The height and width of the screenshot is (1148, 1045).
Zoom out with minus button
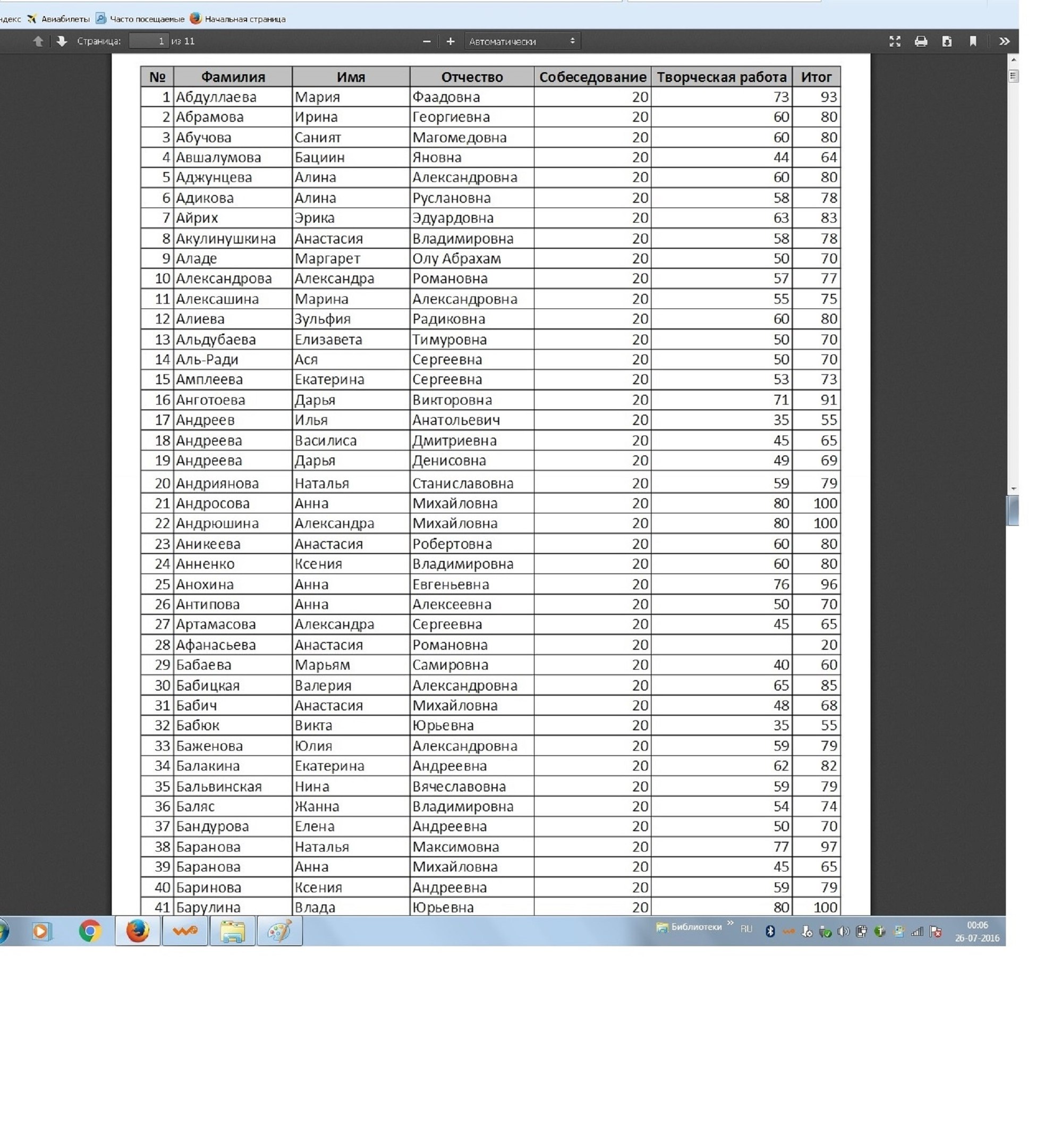click(426, 41)
